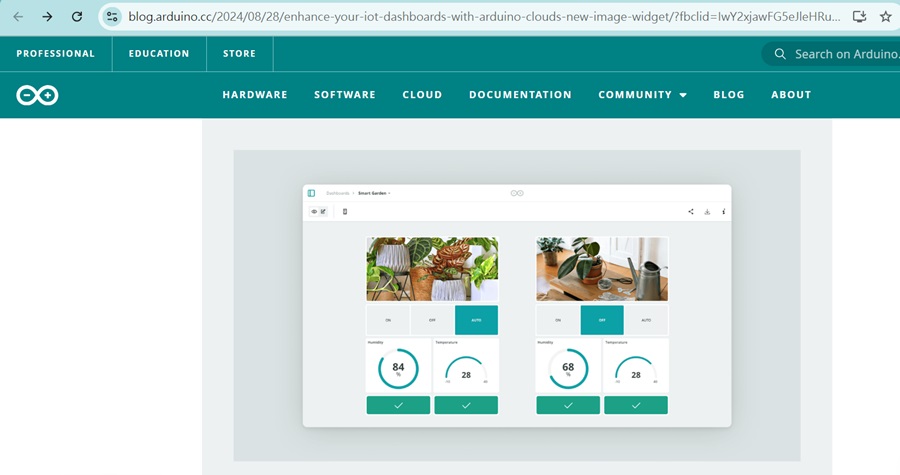Click the dashboard share icon
This screenshot has width=900, height=475.
[691, 211]
